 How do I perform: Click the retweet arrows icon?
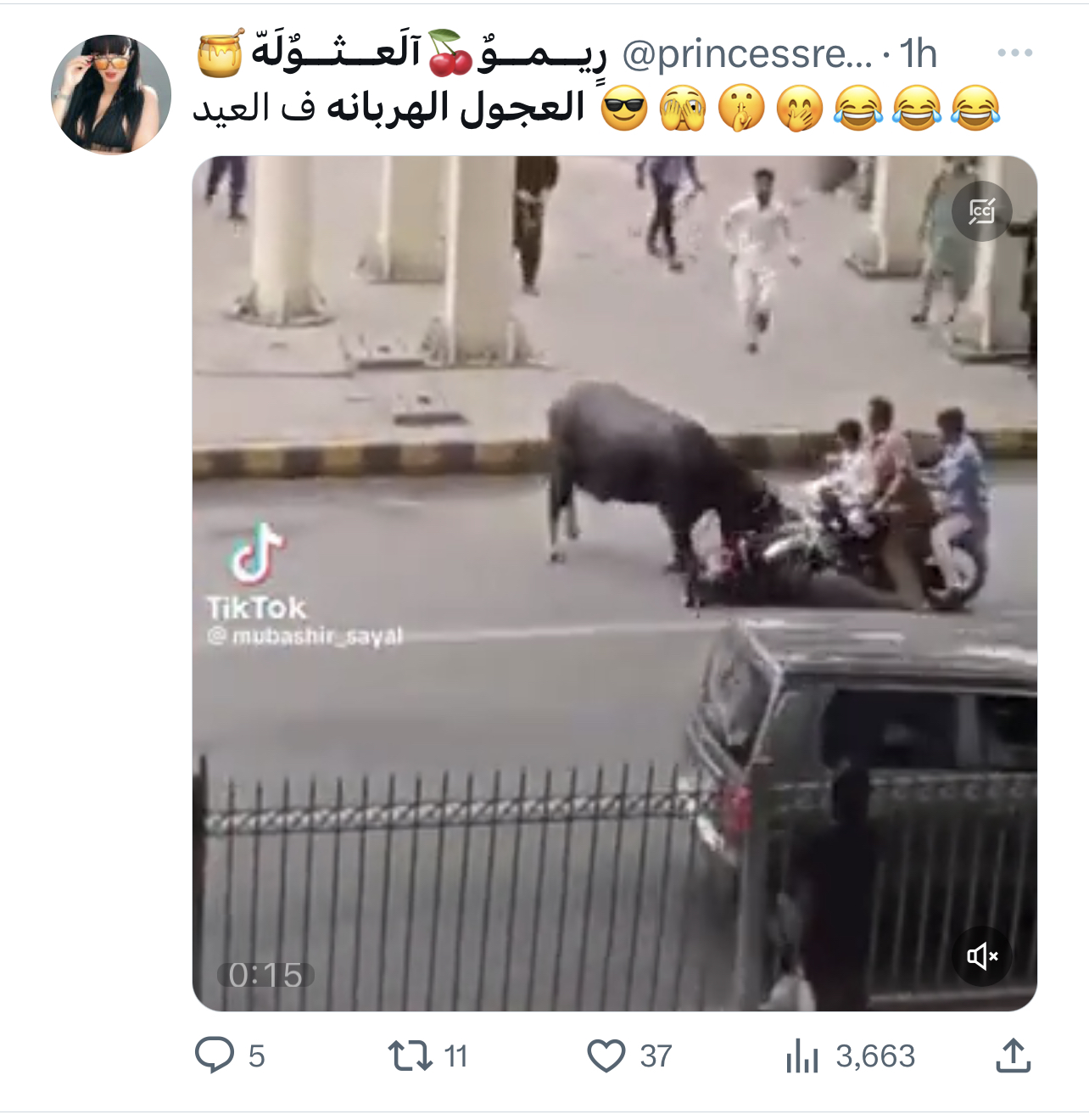point(410,1056)
